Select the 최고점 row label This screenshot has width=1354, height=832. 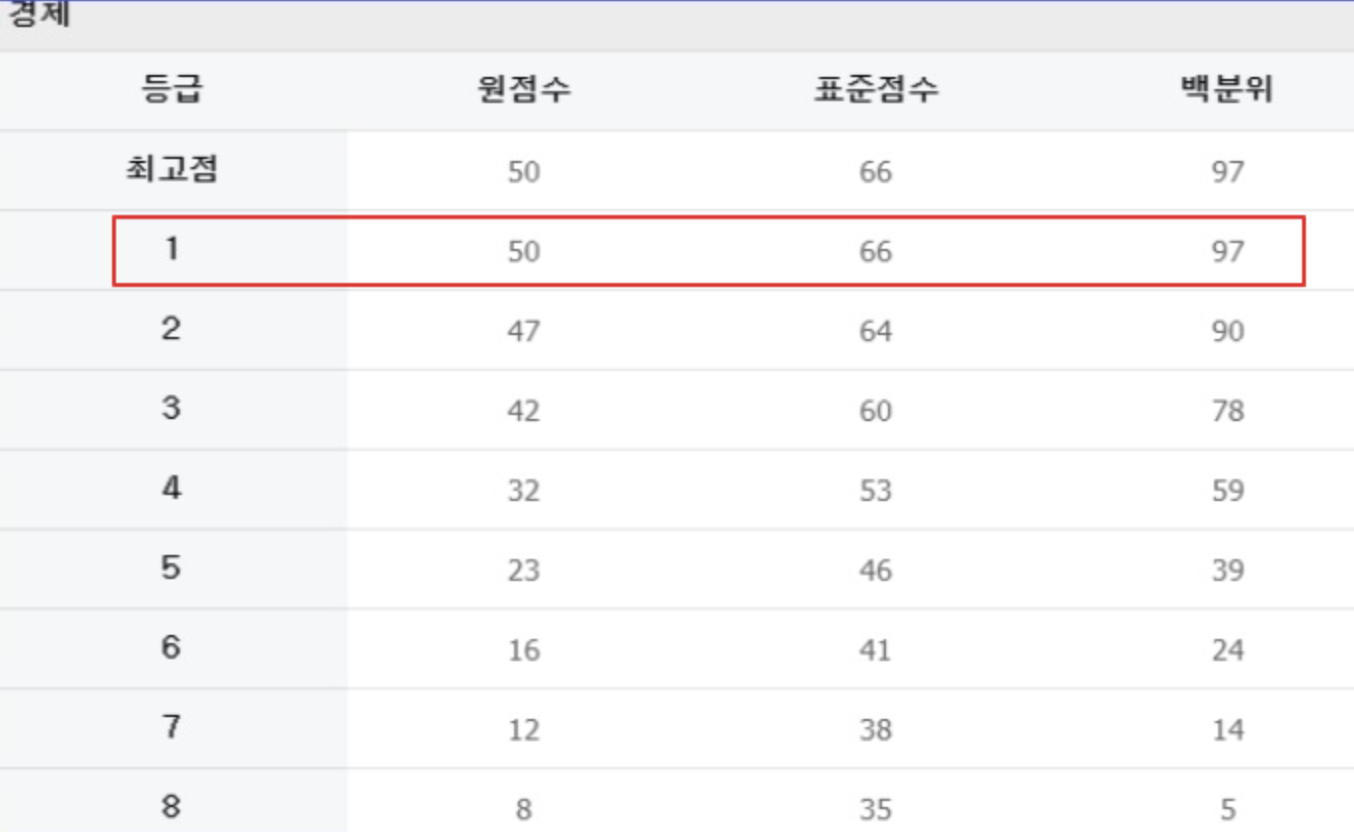[172, 170]
